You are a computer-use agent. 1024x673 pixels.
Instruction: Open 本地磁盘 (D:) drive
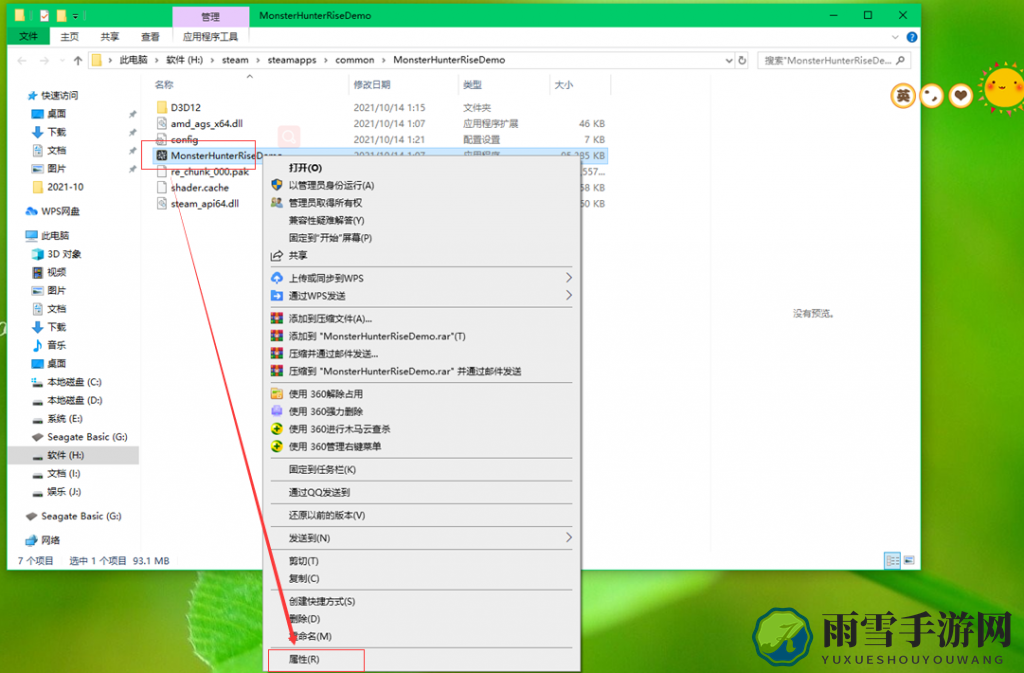click(74, 400)
